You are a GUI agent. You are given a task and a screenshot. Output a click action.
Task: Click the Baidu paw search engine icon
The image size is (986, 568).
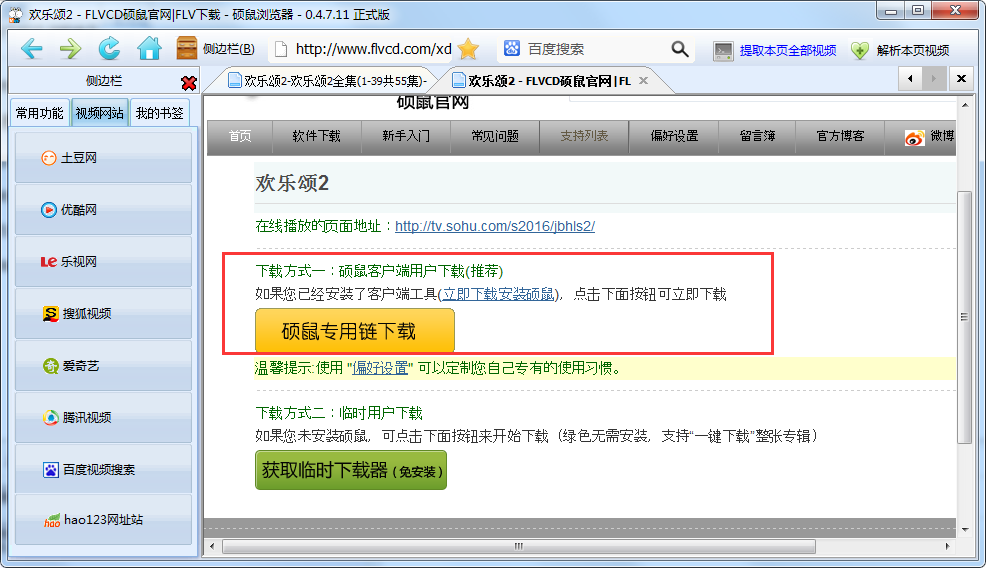[x=512, y=48]
